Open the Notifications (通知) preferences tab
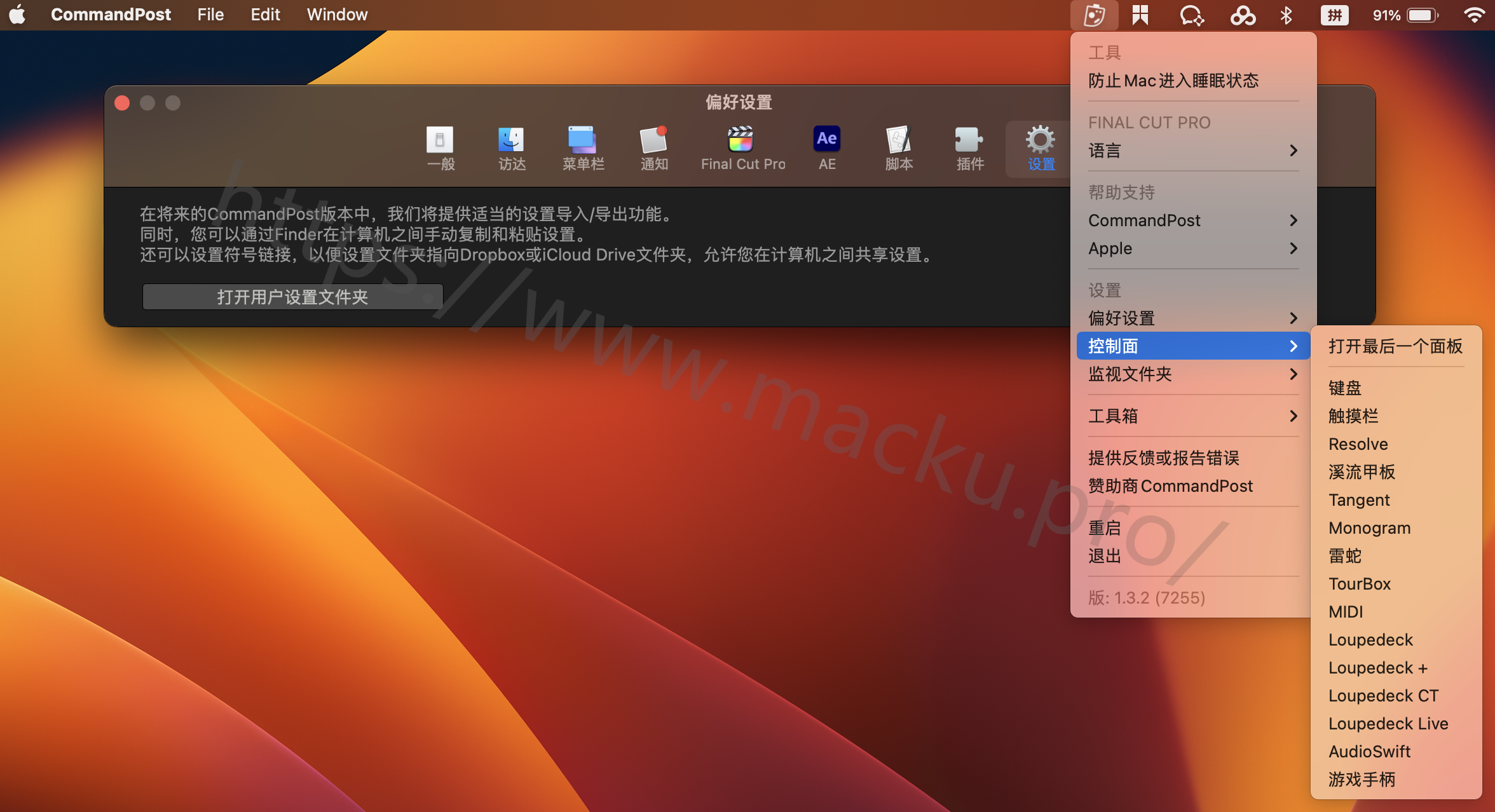 (654, 149)
